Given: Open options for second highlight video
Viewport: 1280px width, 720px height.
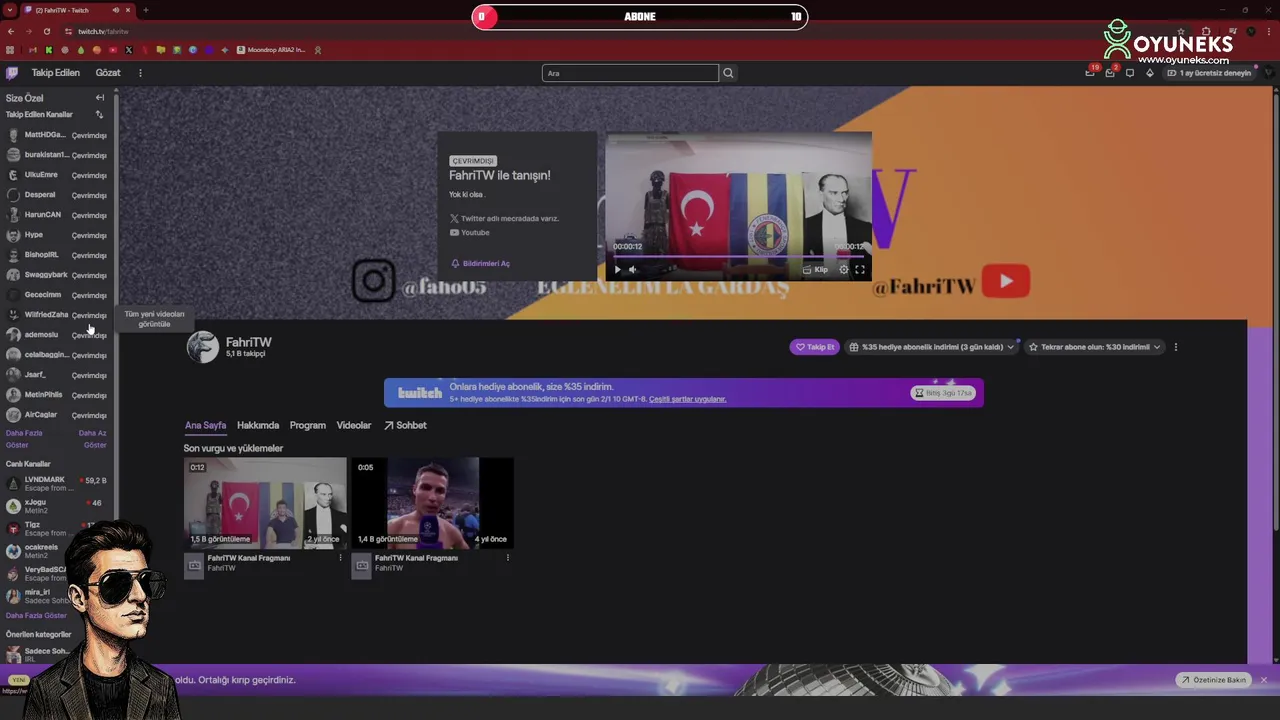Looking at the screenshot, I should (507, 558).
